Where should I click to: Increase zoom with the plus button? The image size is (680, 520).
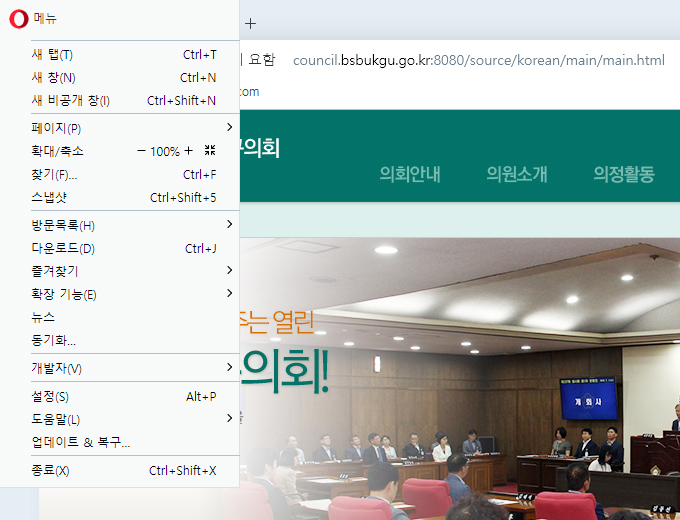pos(188,150)
